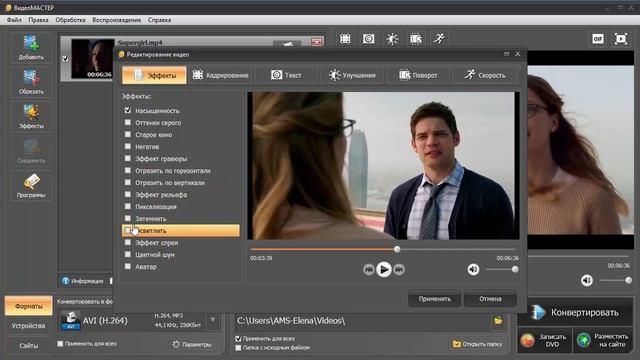
Task: Enable the Цветной шум effect
Action: (x=128, y=254)
